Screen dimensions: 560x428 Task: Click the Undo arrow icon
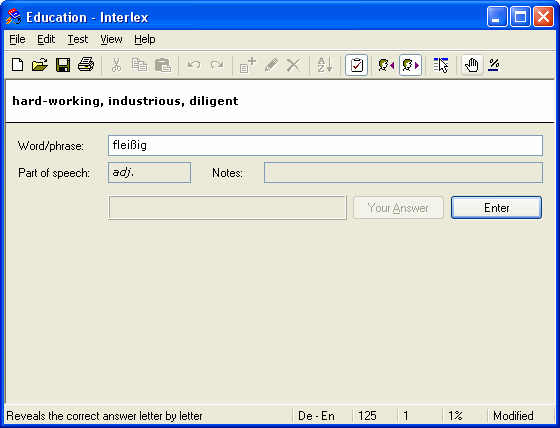[x=194, y=65]
